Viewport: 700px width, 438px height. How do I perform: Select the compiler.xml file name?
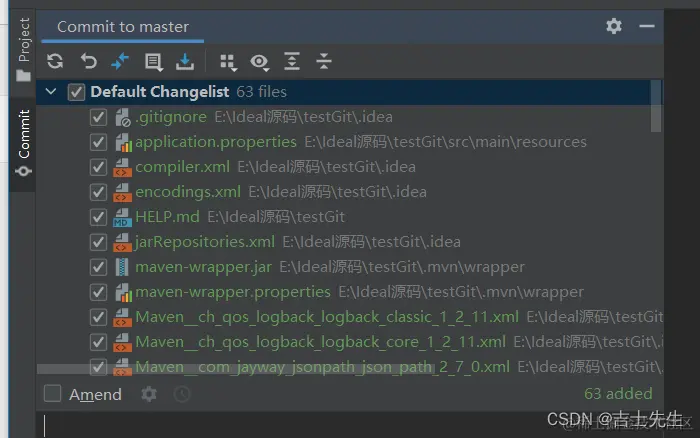tap(183, 167)
